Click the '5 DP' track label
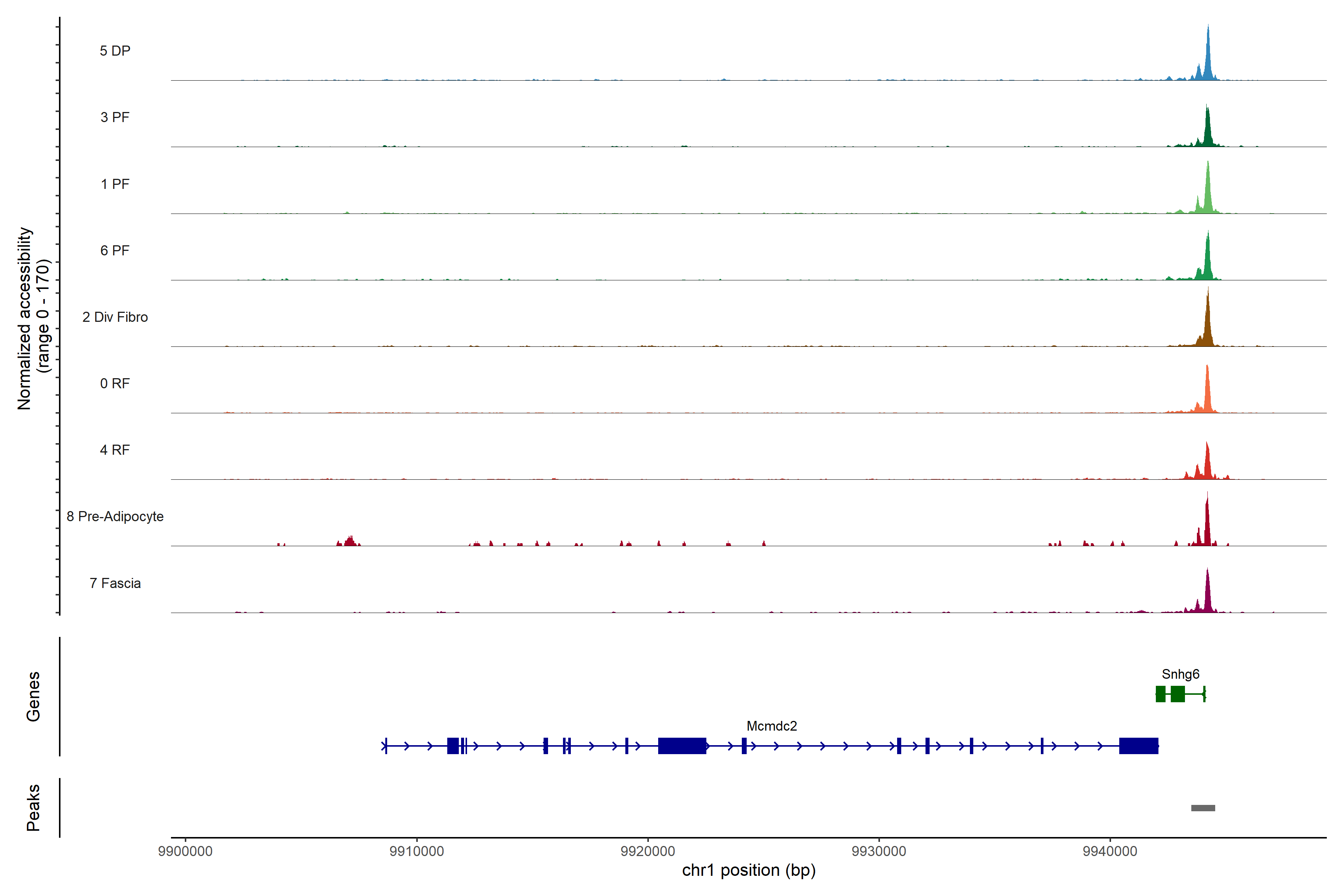 (x=115, y=51)
